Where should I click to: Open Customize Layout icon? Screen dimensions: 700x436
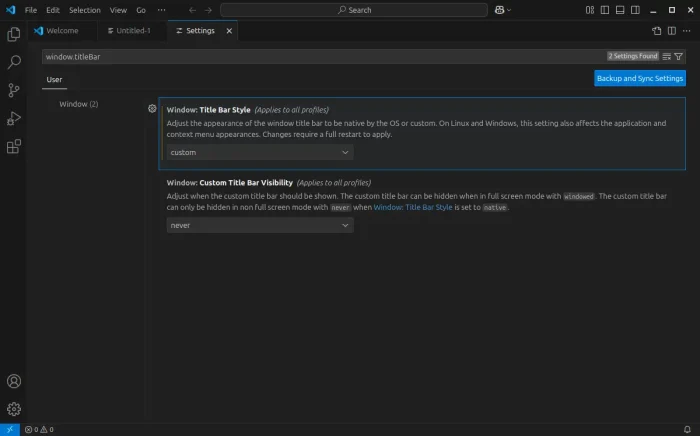[590, 10]
